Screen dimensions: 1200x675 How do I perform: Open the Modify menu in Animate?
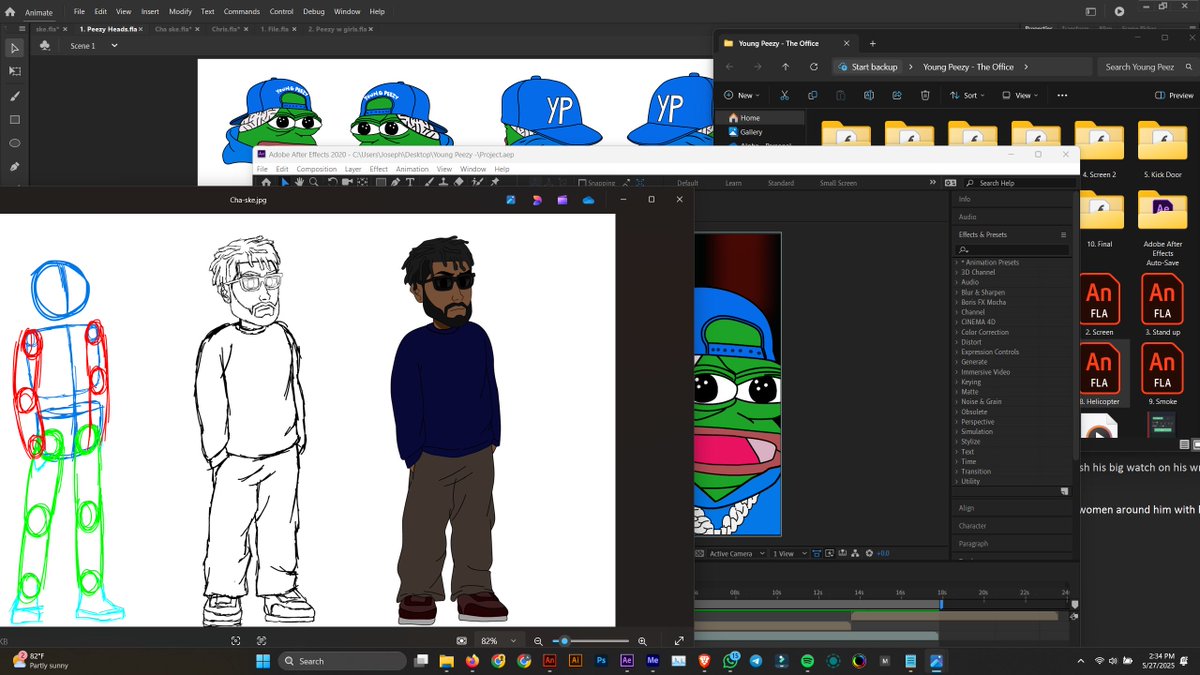(180, 11)
